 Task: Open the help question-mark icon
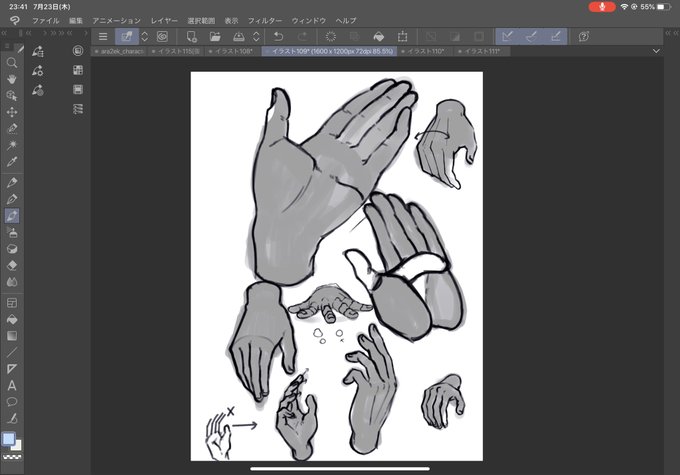(x=584, y=37)
